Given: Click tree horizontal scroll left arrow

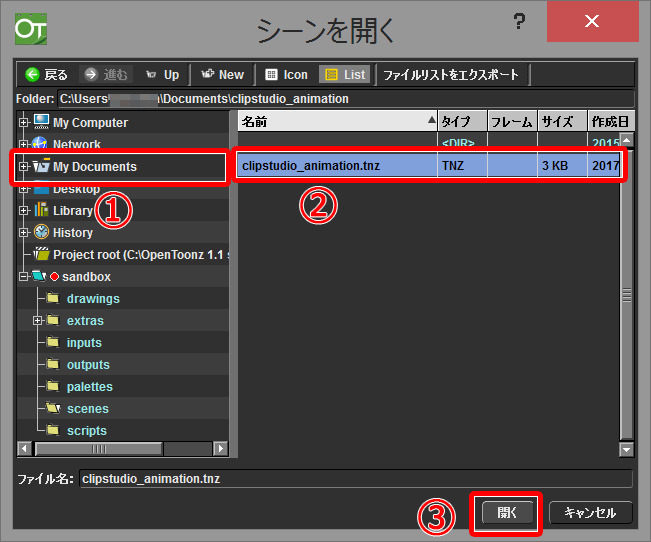Looking at the screenshot, I should click(x=24, y=449).
